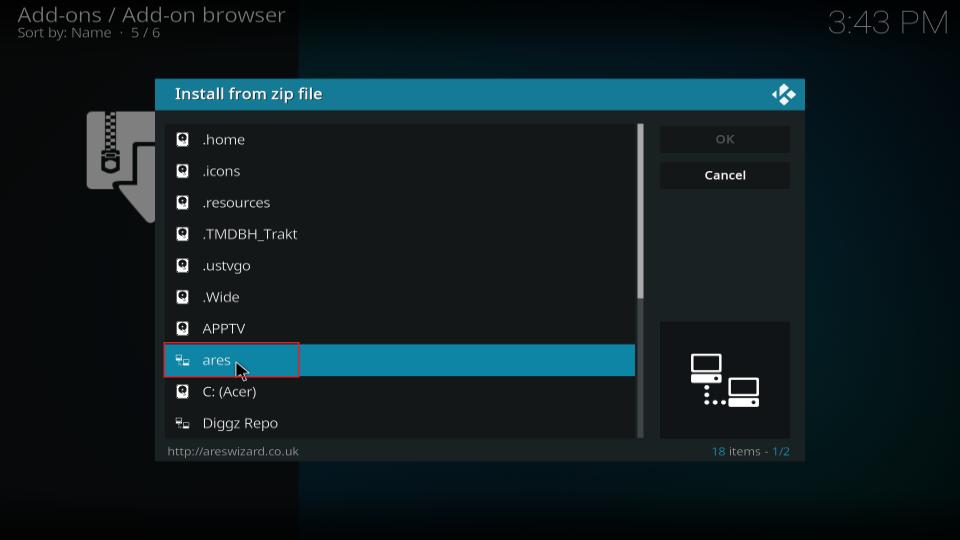Open the .TMDBH_Trakt folder entry
960x540 pixels.
400,234
